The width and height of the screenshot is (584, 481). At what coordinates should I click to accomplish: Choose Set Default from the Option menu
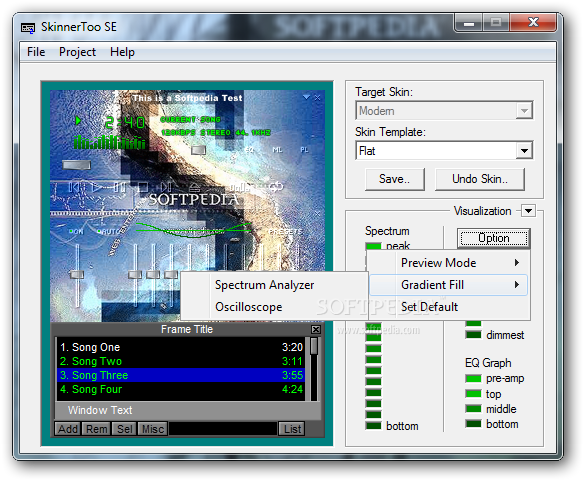[x=449, y=307]
